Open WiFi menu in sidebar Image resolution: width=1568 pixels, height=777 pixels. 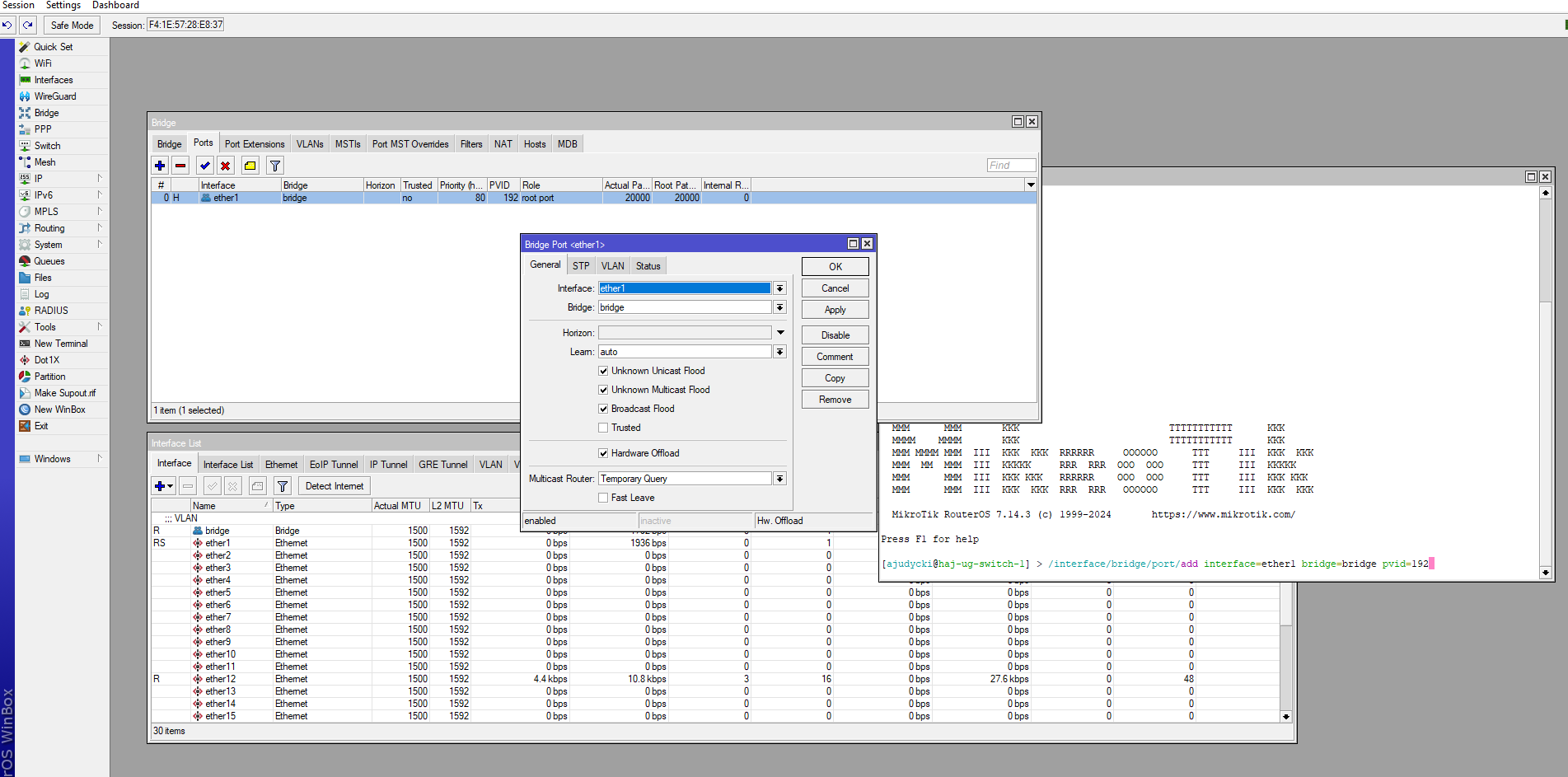42,63
